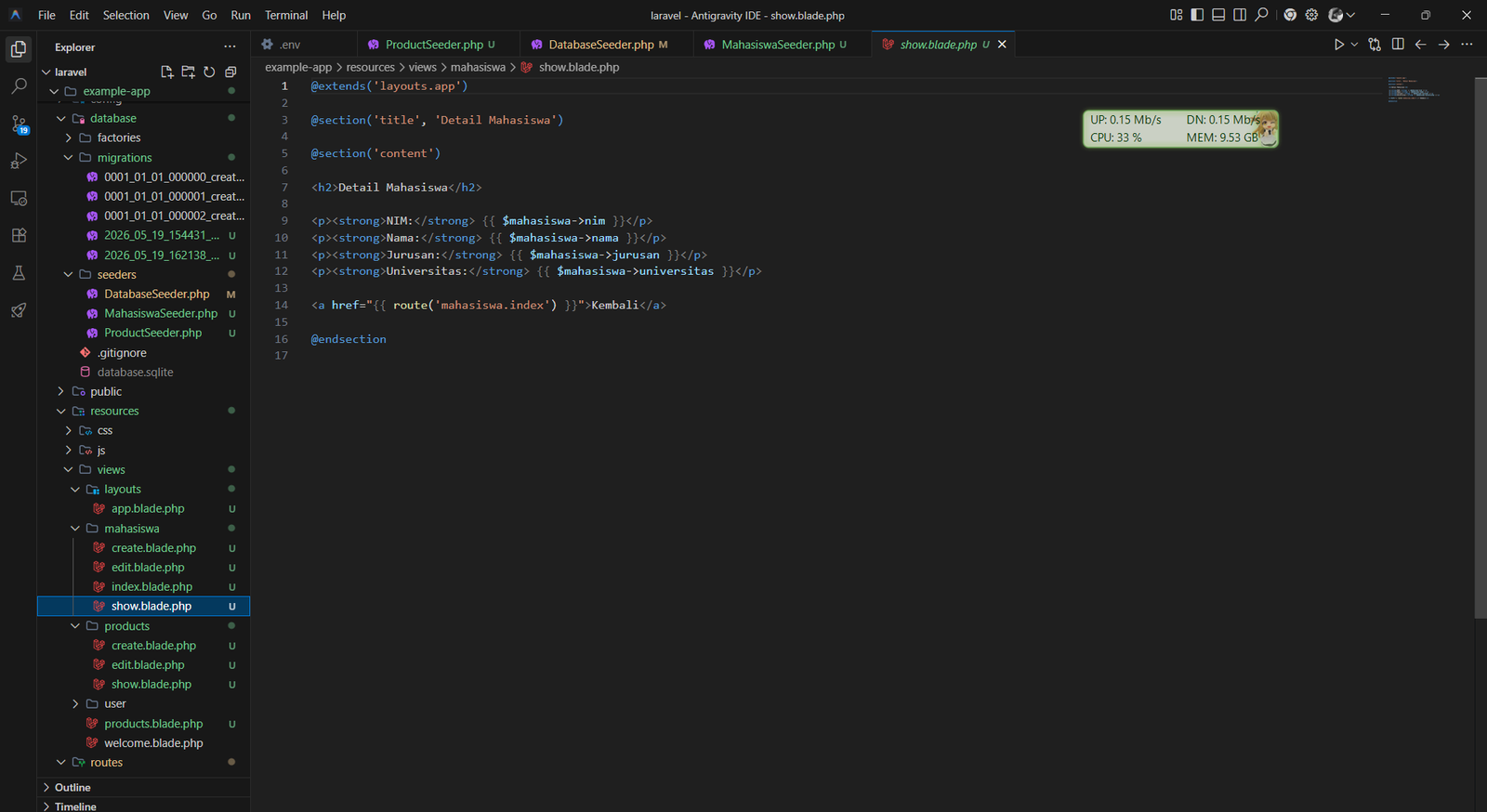Open the Run and Debug view

point(19,161)
